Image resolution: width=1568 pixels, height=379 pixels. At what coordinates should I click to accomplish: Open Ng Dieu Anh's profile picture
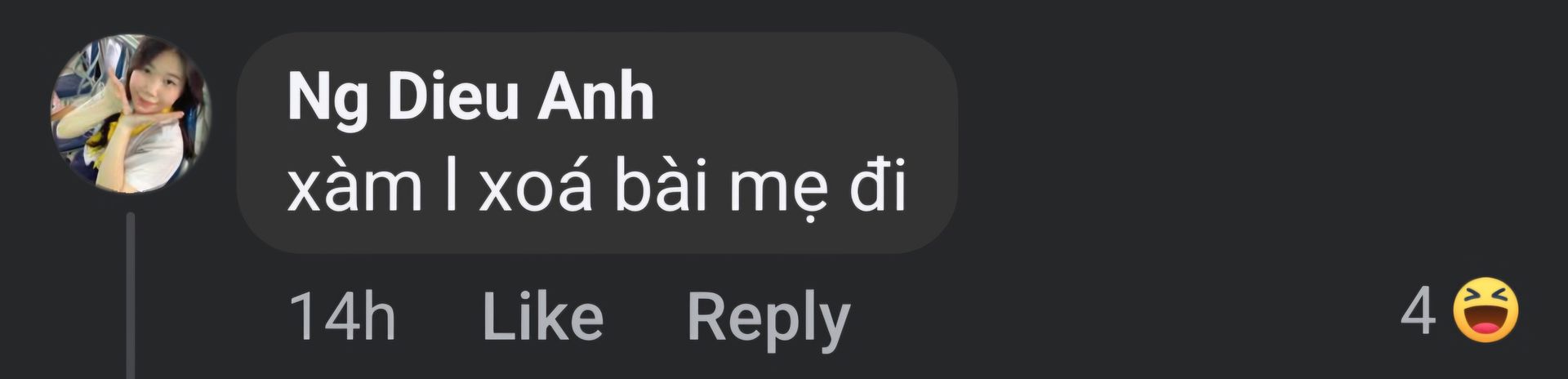tap(131, 114)
